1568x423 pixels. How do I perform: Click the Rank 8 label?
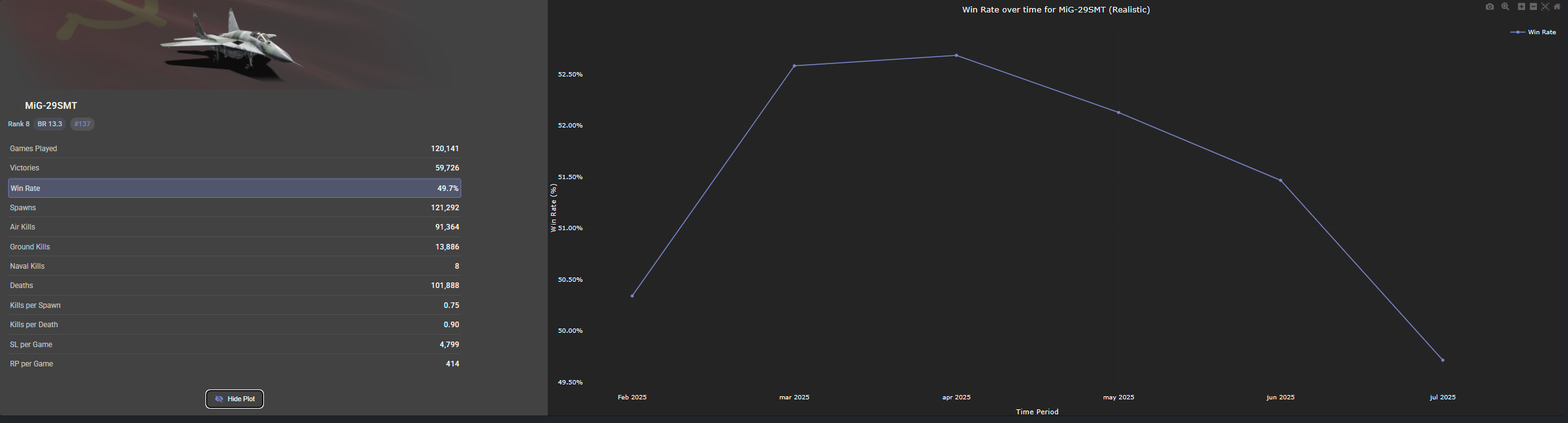[x=19, y=124]
